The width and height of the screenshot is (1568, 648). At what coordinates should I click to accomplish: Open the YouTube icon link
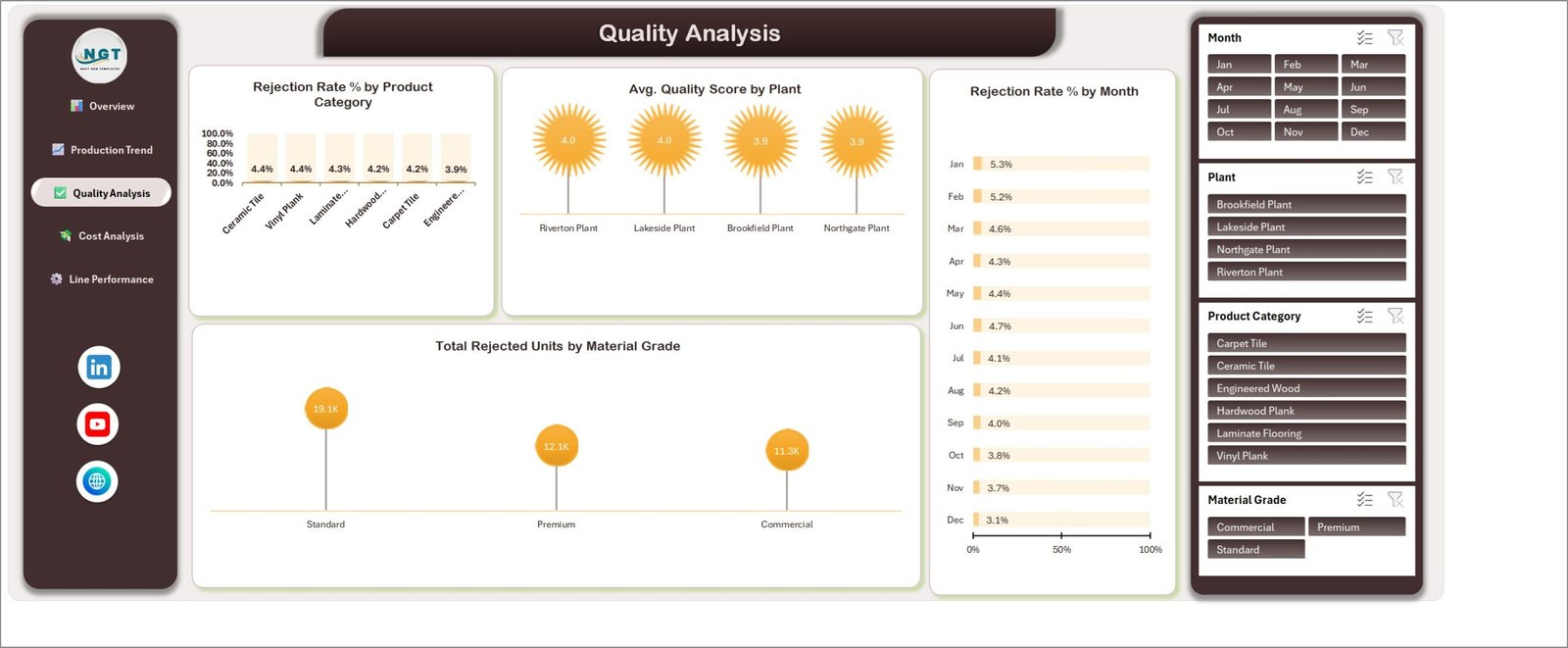point(98,424)
